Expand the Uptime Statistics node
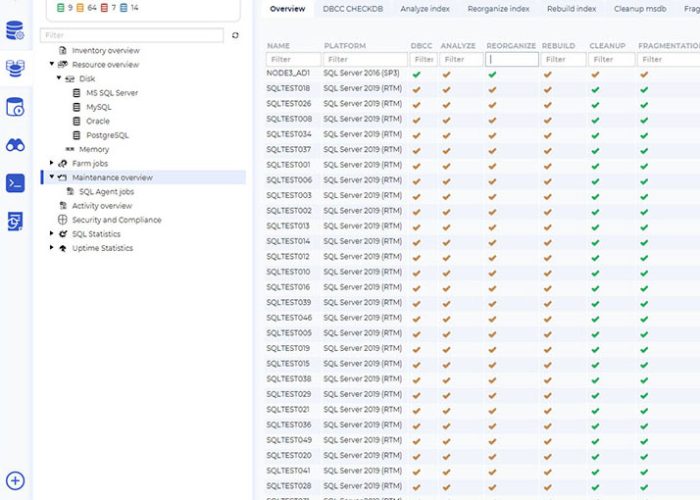 pyautogui.click(x=52, y=247)
